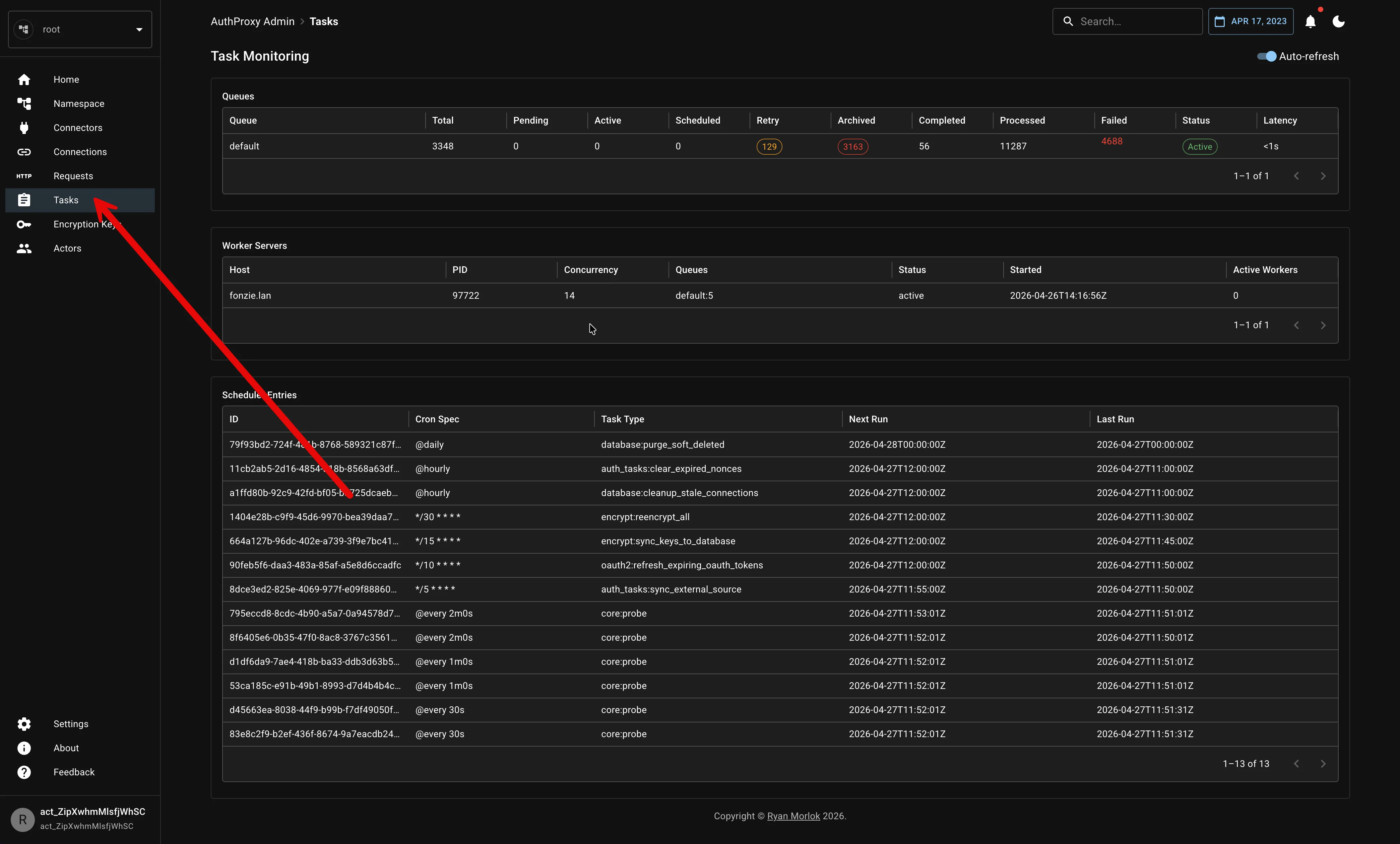
Task: Click encrypt:reencrypt_all task type
Action: pos(645,517)
